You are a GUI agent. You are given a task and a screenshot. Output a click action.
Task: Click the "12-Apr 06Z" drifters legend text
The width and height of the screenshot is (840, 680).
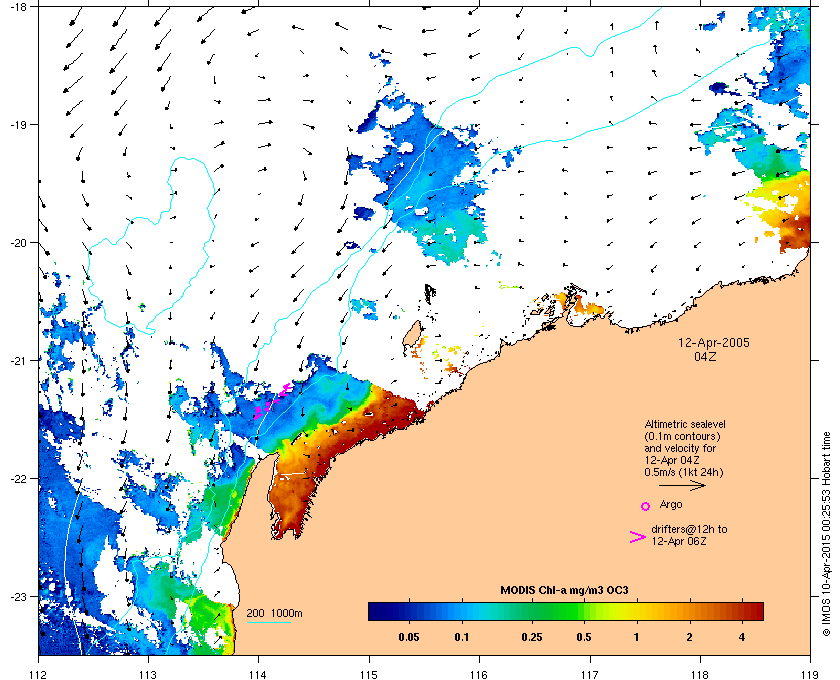coord(679,541)
